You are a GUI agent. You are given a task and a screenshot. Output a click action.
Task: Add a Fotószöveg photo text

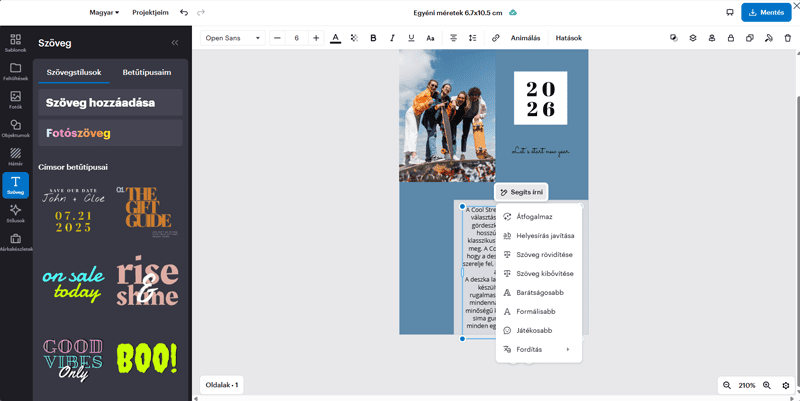pyautogui.click(x=110, y=133)
